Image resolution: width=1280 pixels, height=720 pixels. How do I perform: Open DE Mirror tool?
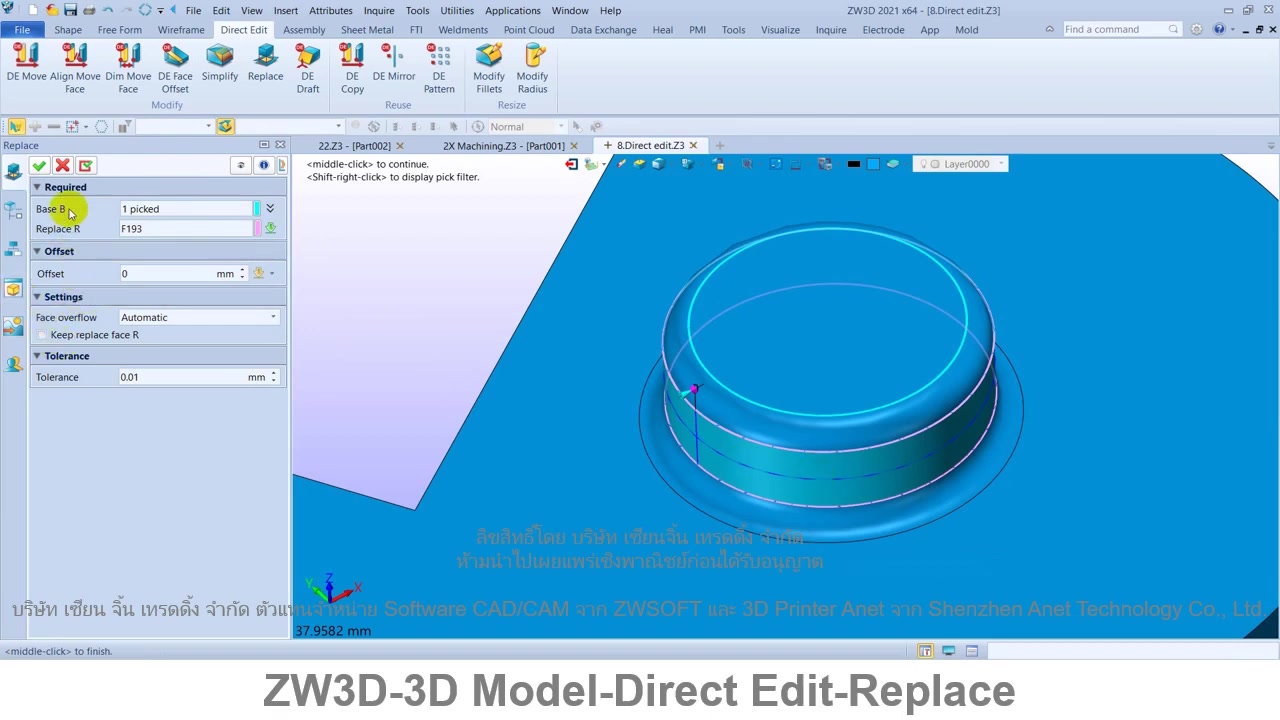(x=394, y=62)
